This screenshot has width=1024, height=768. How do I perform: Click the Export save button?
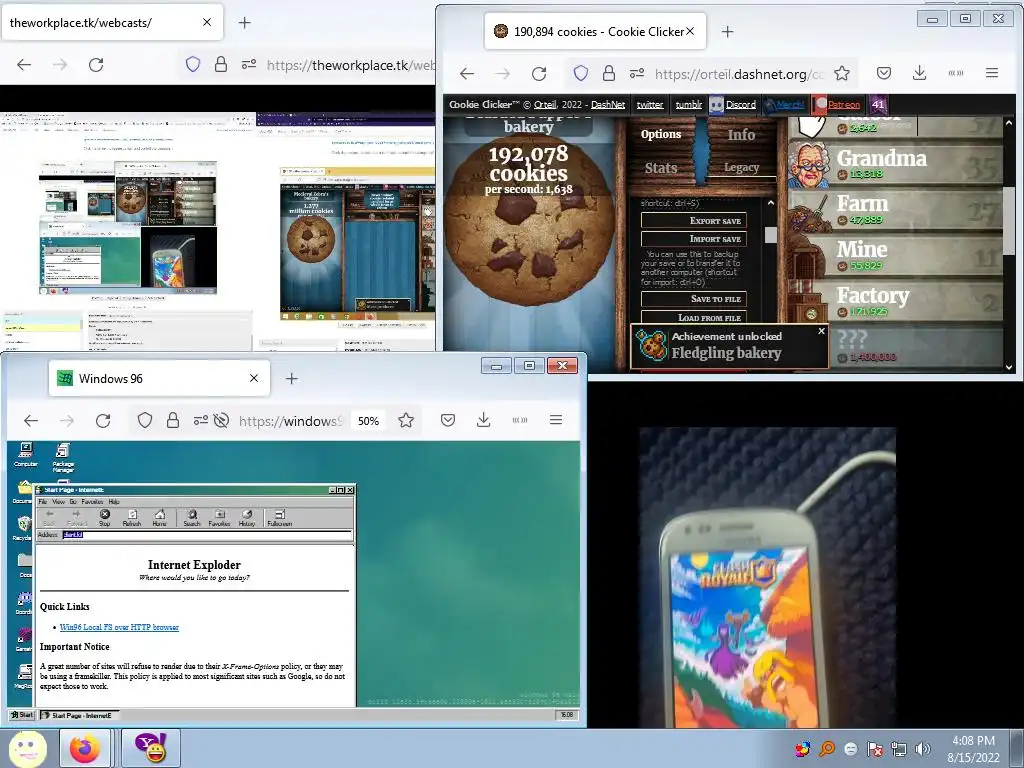(x=694, y=220)
